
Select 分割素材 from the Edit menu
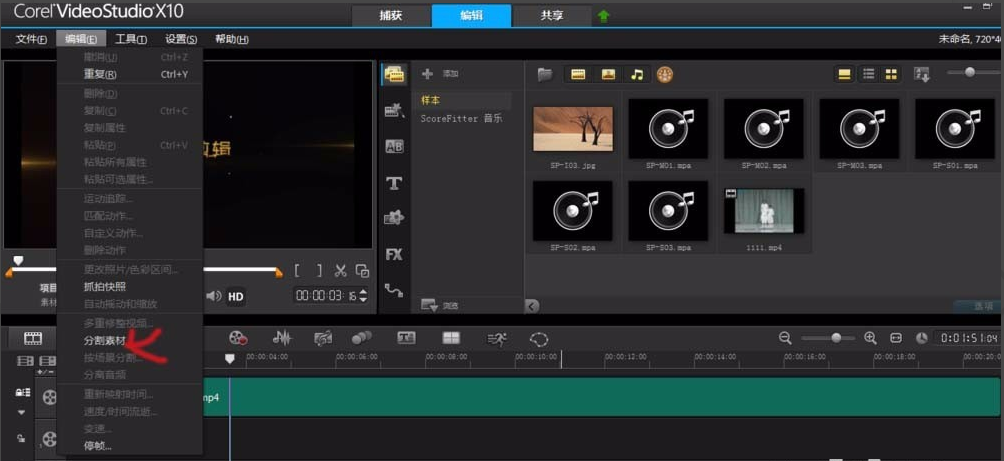[105, 340]
